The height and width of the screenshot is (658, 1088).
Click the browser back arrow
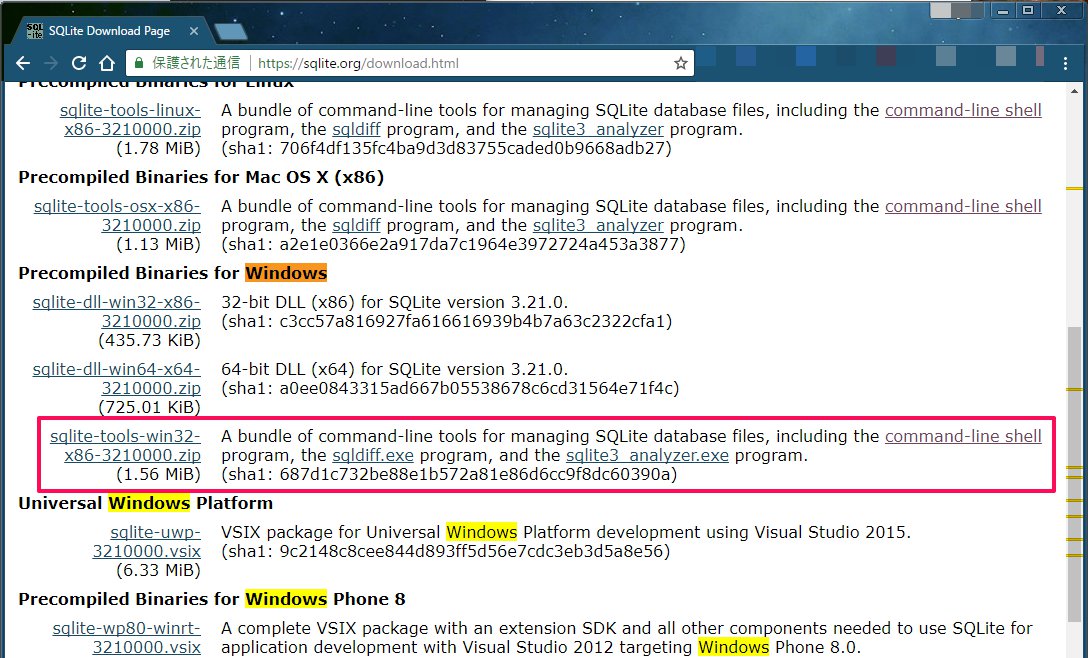pos(23,63)
